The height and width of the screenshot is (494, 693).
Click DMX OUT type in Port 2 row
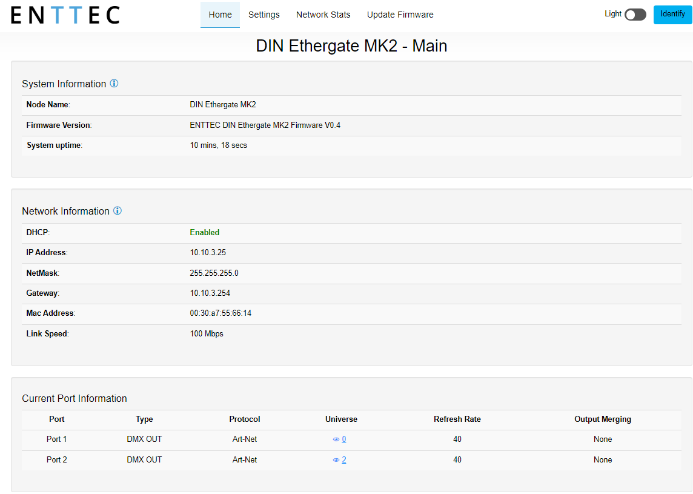click(144, 460)
